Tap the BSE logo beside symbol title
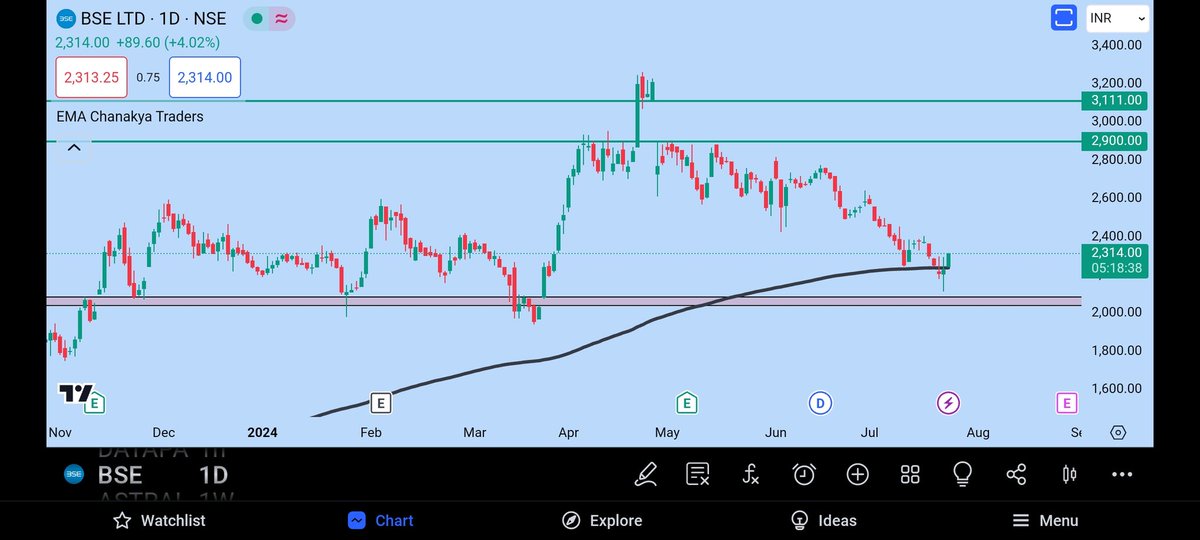Viewport: 1200px width, 540px height. coord(65,19)
